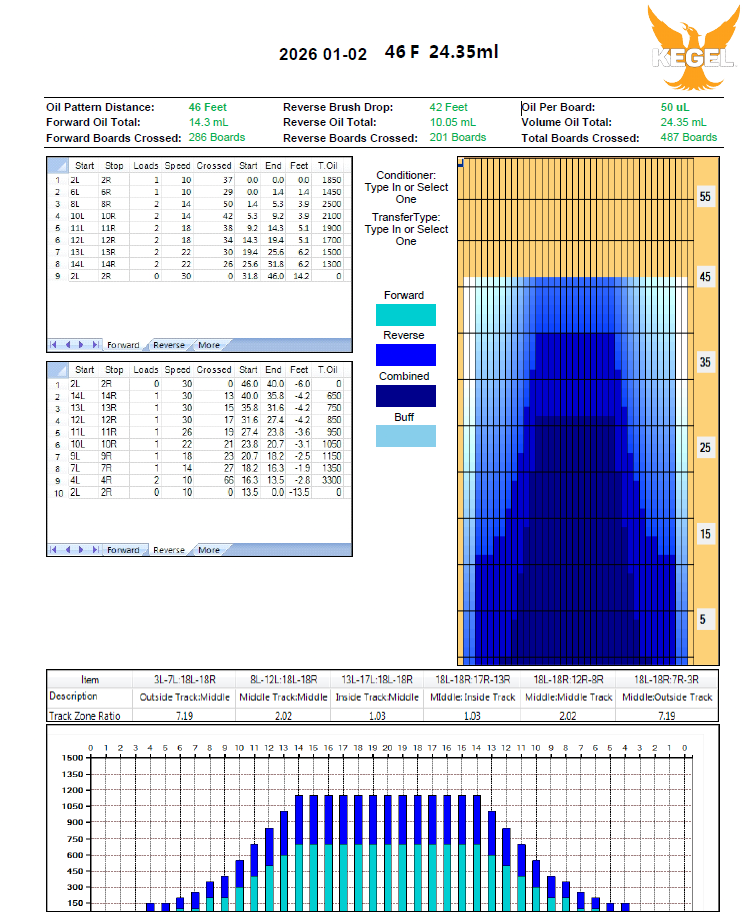Click next-sheet arrow in lower table
744x923 pixels.
point(81,550)
